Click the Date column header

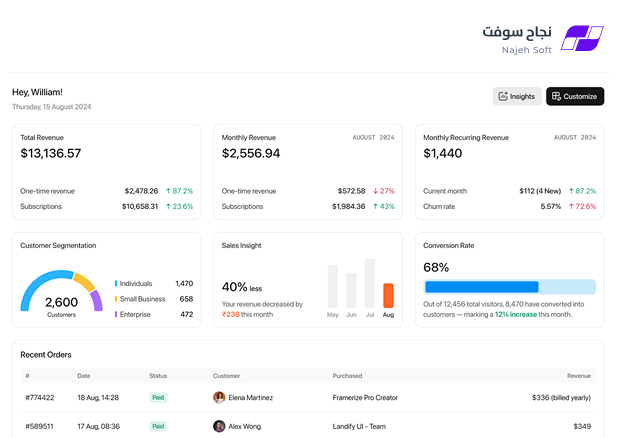coord(84,376)
